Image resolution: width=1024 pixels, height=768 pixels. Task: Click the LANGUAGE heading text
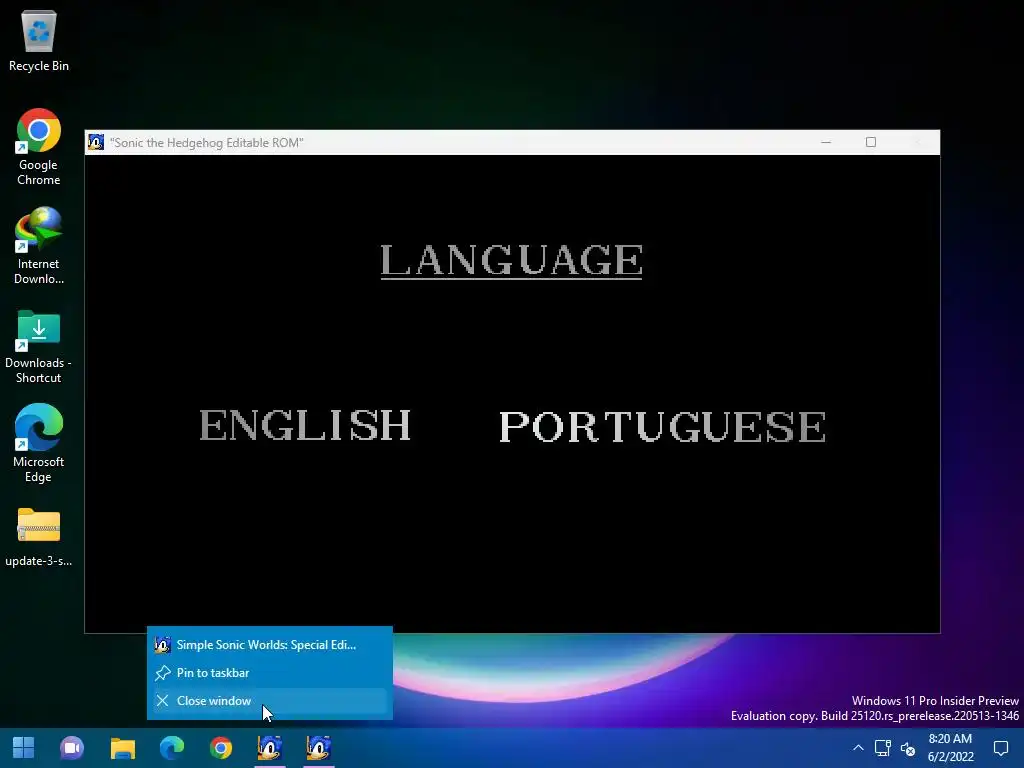click(511, 261)
